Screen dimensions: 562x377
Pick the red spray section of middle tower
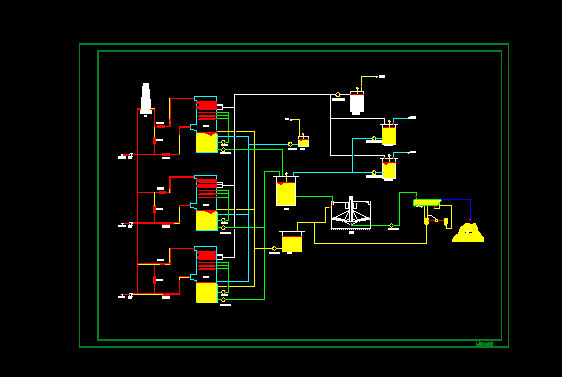point(206,183)
